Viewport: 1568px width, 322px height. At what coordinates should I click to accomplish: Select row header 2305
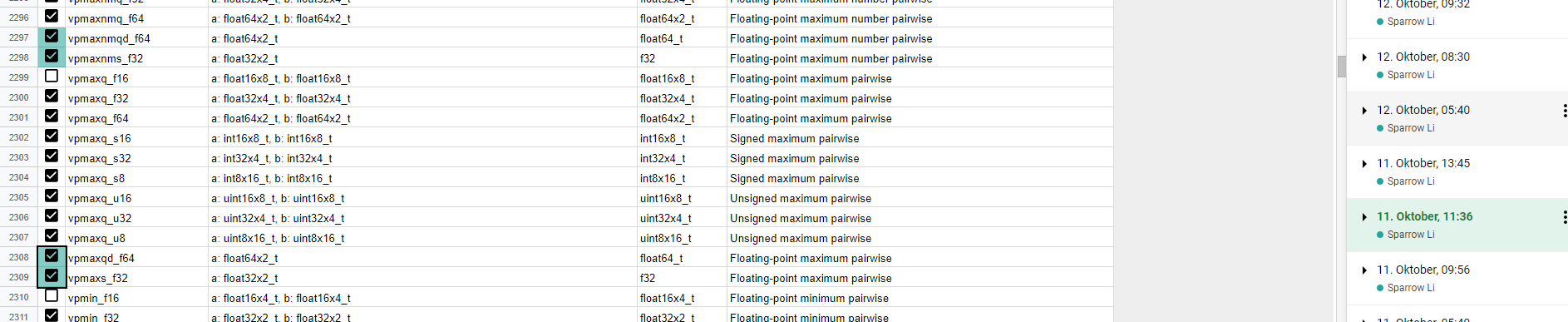click(x=18, y=197)
